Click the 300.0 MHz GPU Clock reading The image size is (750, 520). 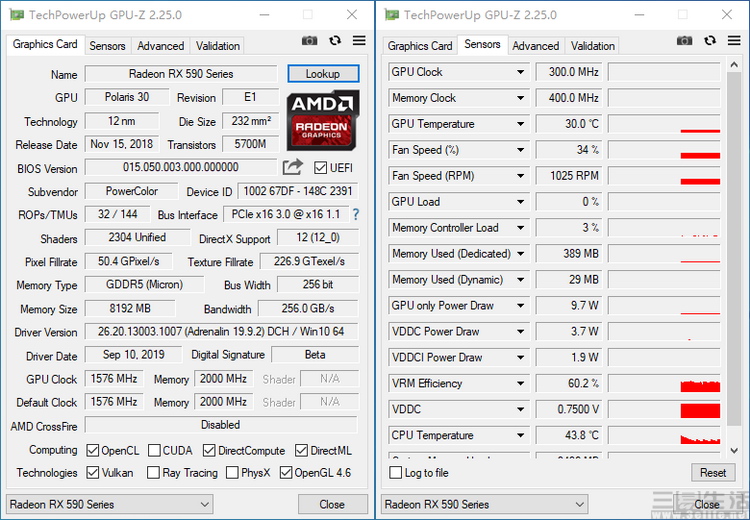[568, 72]
